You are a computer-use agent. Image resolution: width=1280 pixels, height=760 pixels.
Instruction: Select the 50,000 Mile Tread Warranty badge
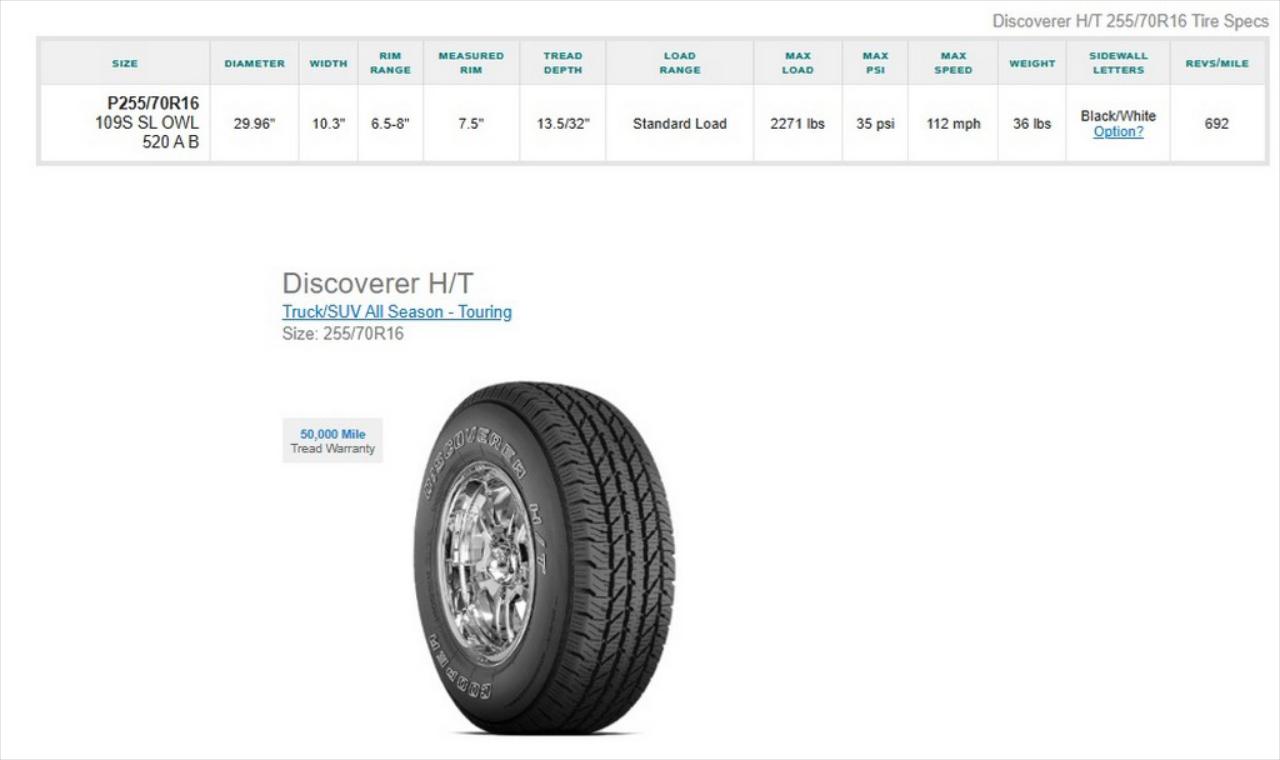click(x=333, y=441)
